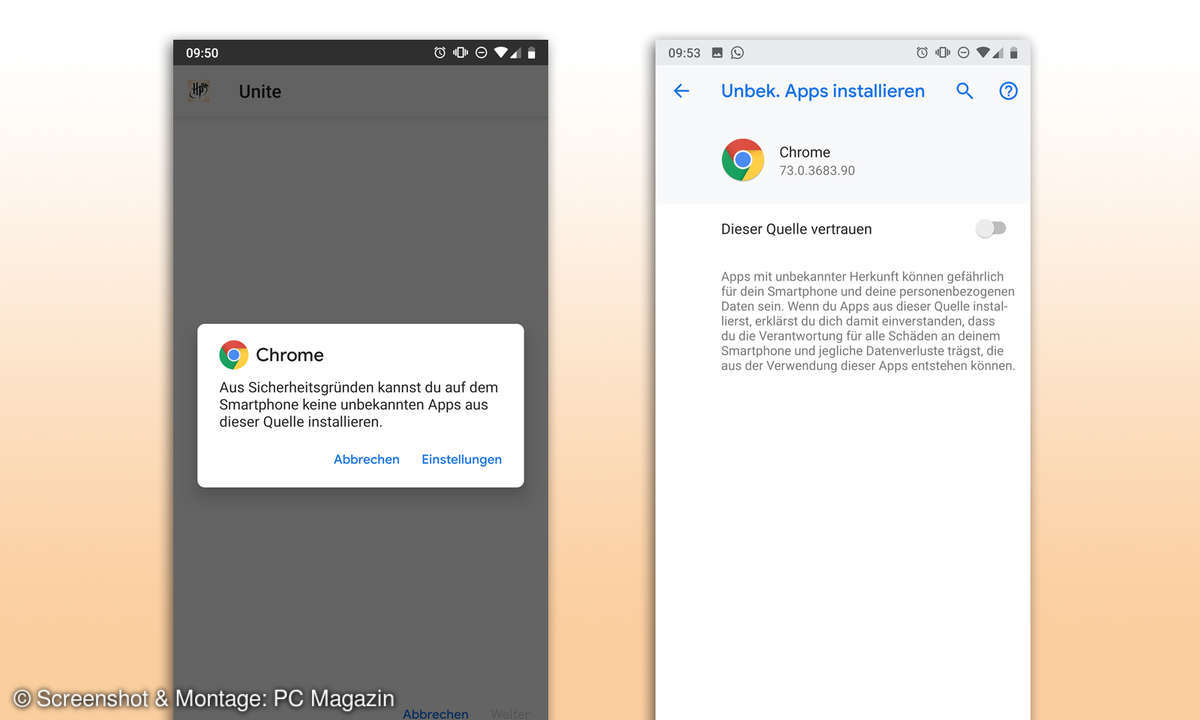
Task: Tap the Dieser Quelle vertrauen label
Action: [796, 229]
